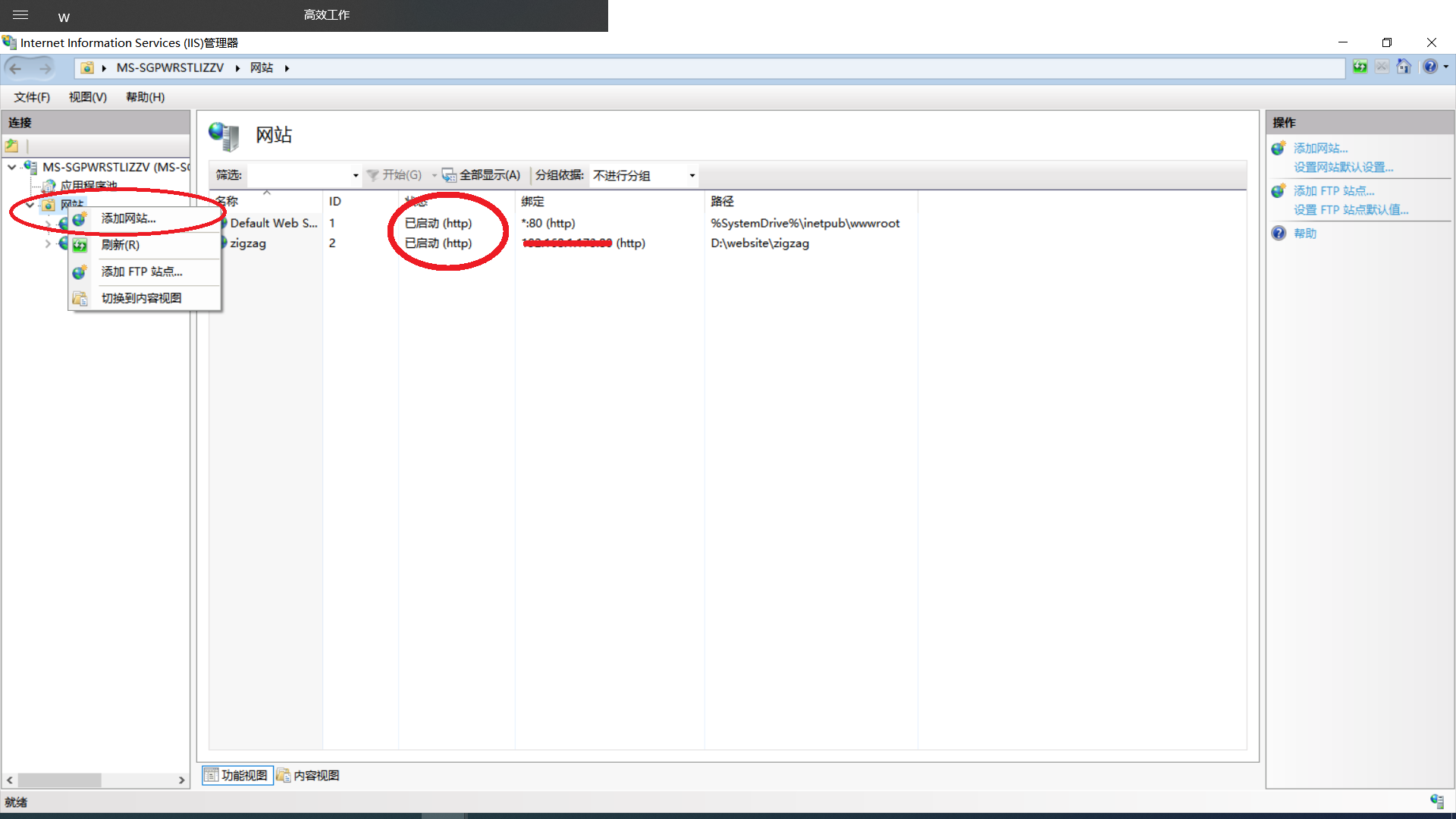Viewport: 1456px width, 819px height.
Task: Expand the zigzag tree node chevron
Action: tap(48, 243)
